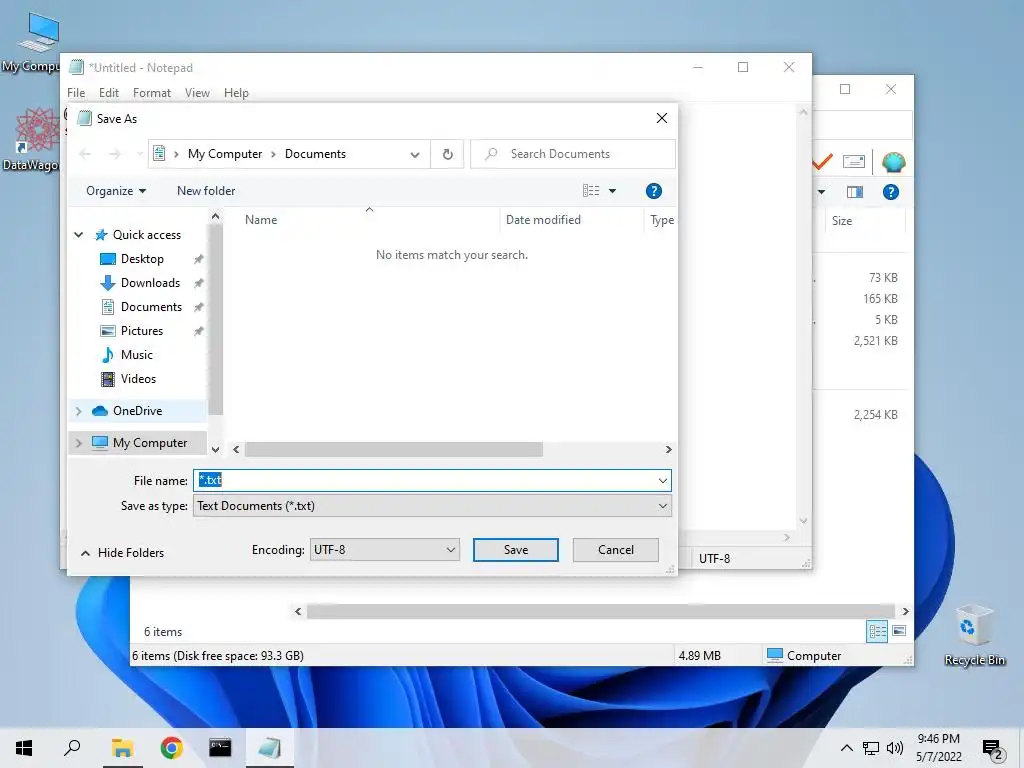Open File Explorer from the taskbar
The image size is (1024, 768).
tap(122, 748)
